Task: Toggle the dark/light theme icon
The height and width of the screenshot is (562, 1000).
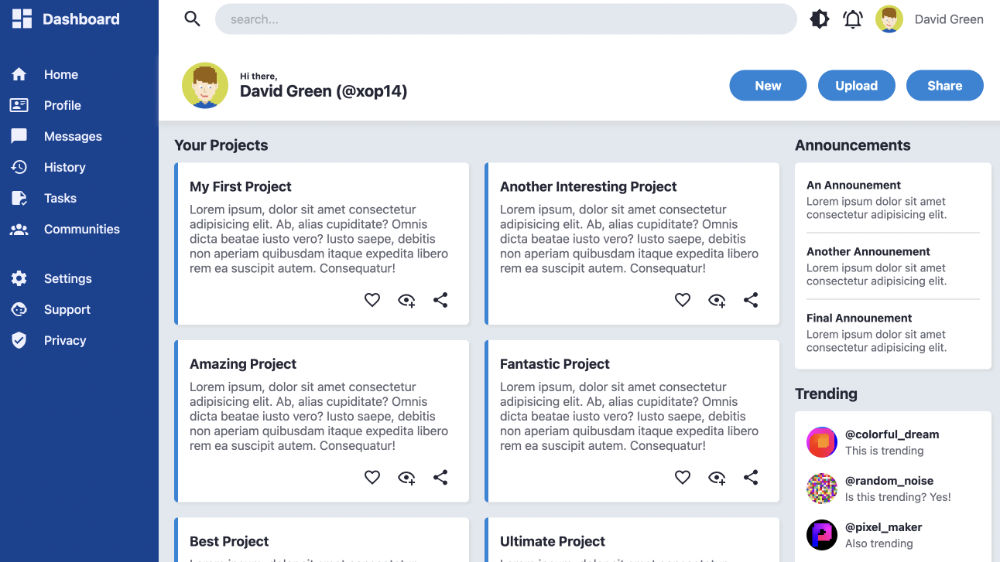Action: click(x=819, y=19)
